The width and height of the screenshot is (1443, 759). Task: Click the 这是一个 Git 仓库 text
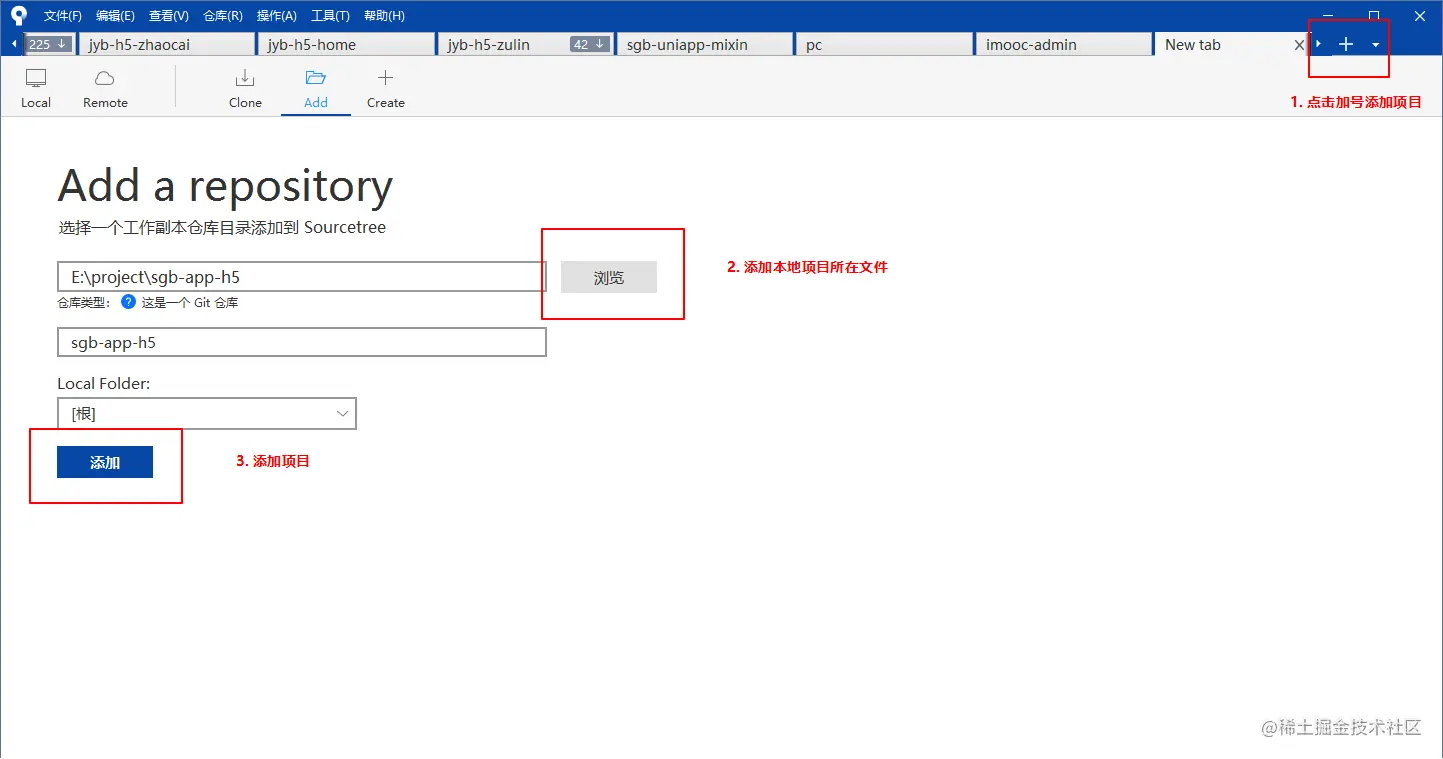pyautogui.click(x=190, y=302)
